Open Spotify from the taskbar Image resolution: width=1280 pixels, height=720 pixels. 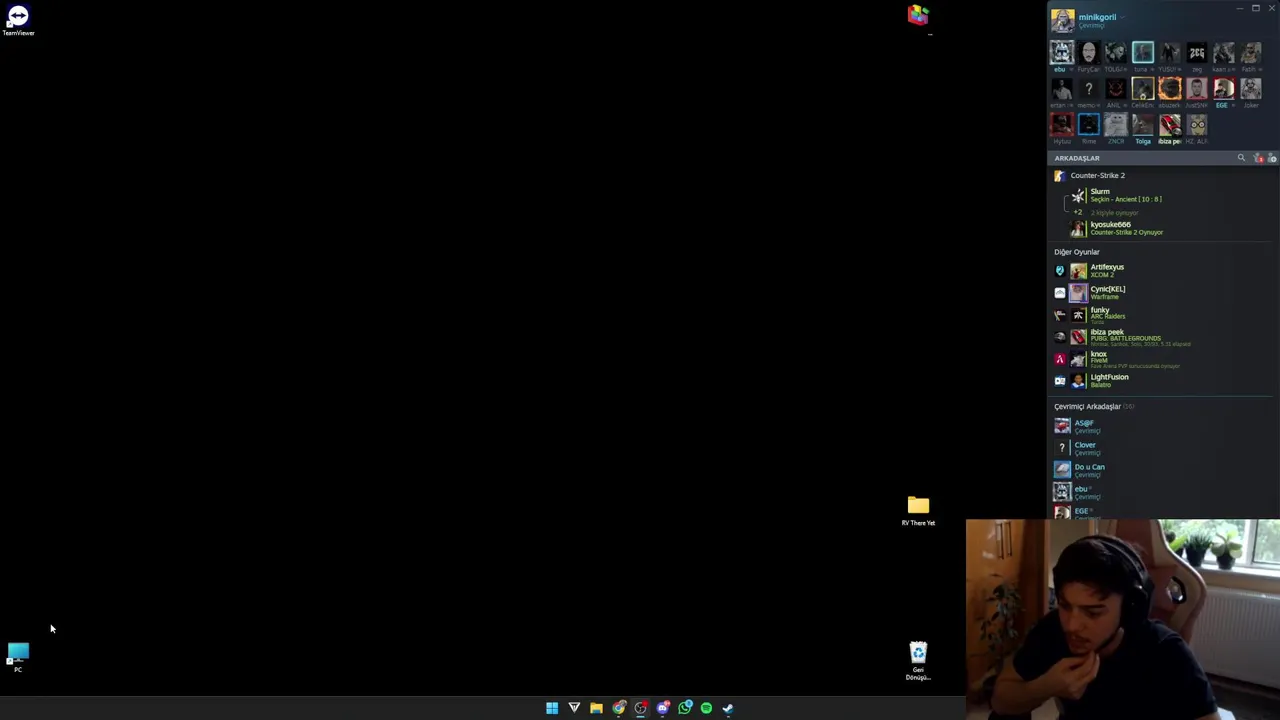[706, 708]
